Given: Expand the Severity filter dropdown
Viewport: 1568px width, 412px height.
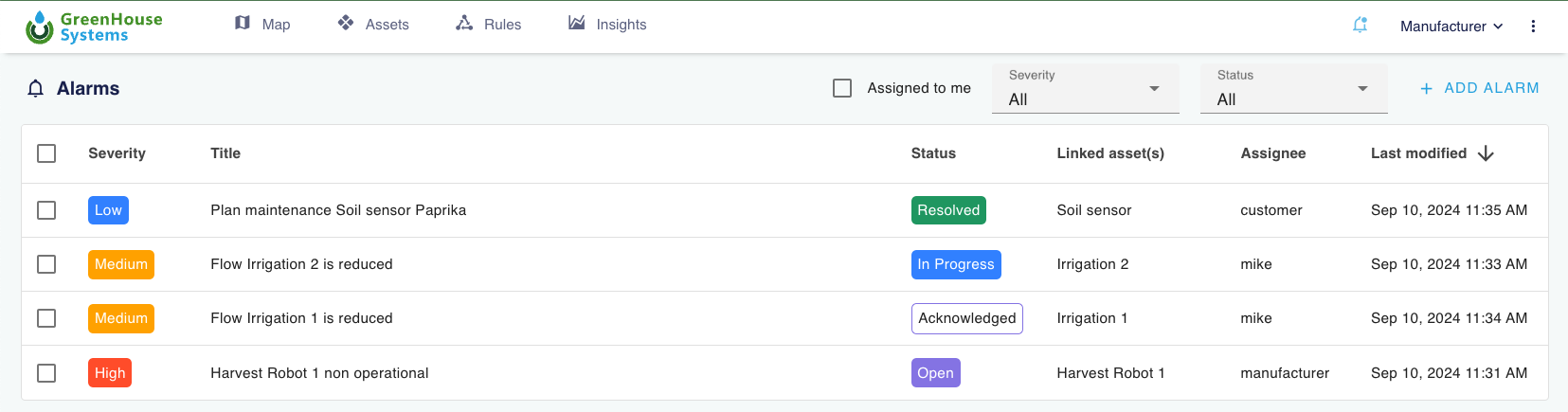Looking at the screenshot, I should pos(1085,89).
